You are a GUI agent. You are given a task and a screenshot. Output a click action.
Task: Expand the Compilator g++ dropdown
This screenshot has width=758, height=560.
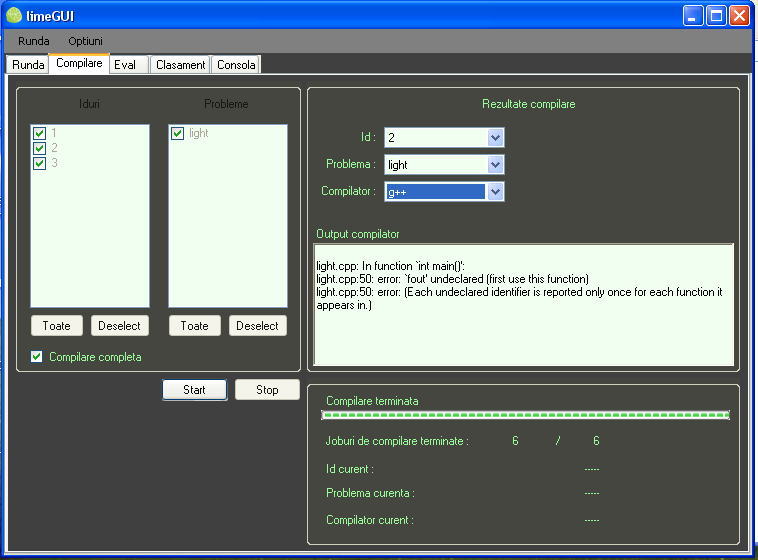495,192
